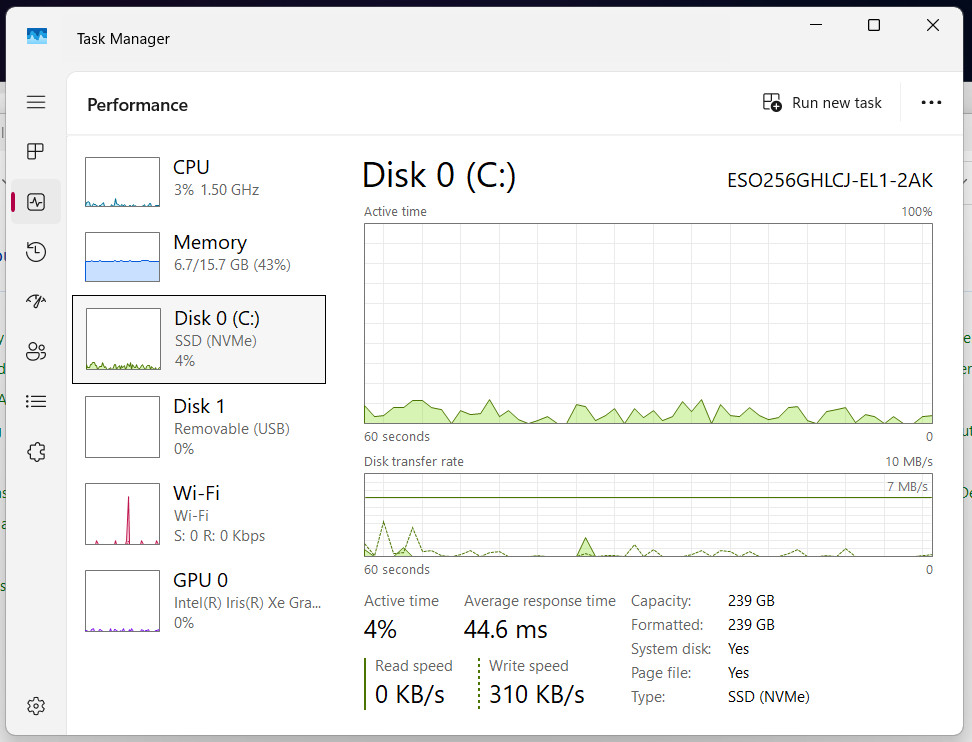Click the 44.6 ms response time value
The width and height of the screenshot is (972, 742).
coord(505,630)
